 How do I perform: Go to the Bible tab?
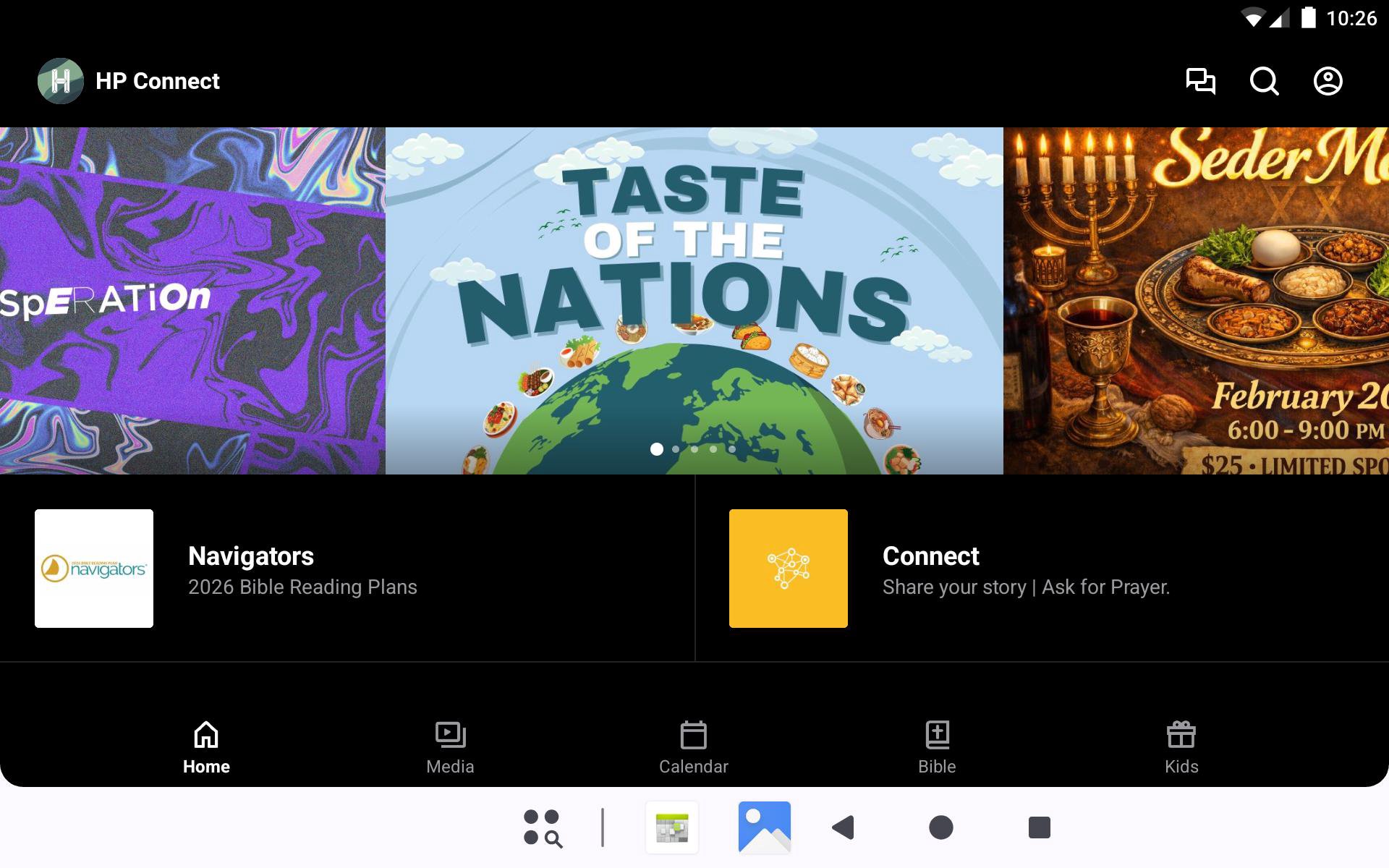[937, 748]
